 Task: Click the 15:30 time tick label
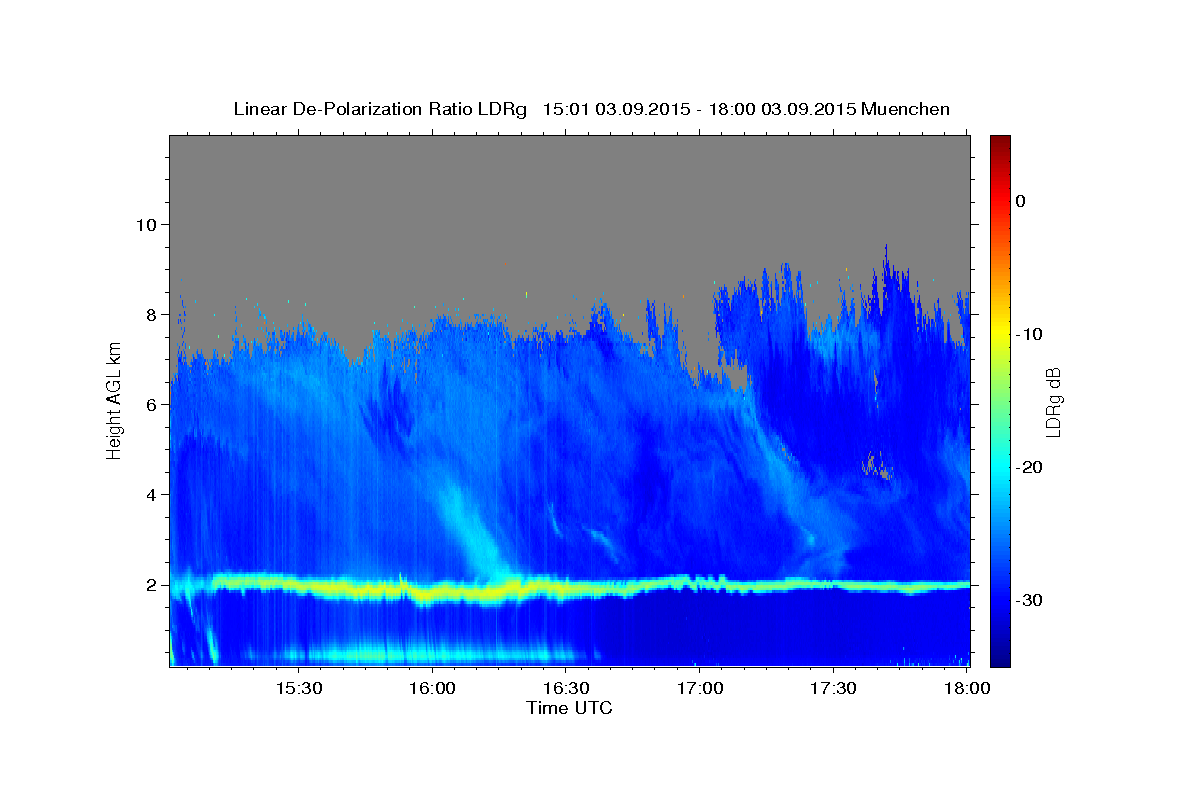298,689
